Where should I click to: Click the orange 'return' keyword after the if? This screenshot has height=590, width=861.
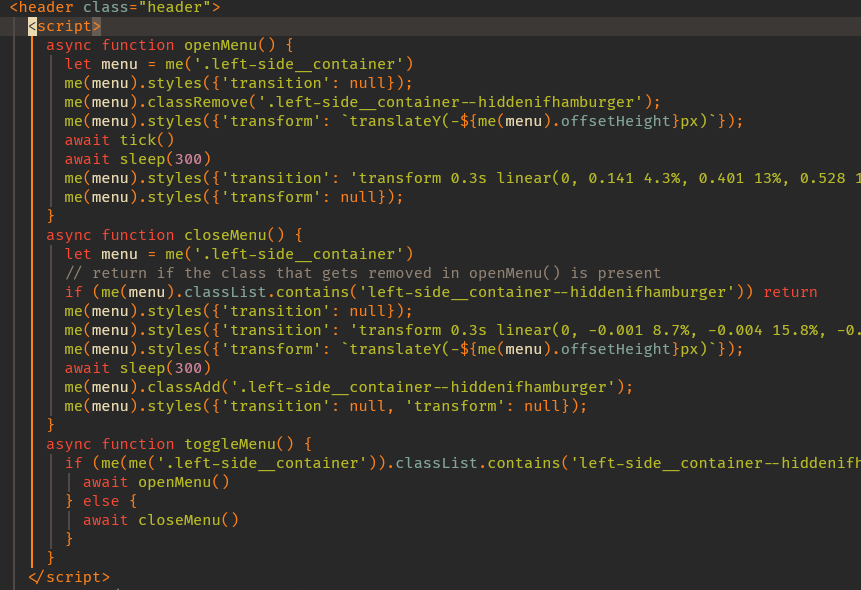(x=790, y=292)
